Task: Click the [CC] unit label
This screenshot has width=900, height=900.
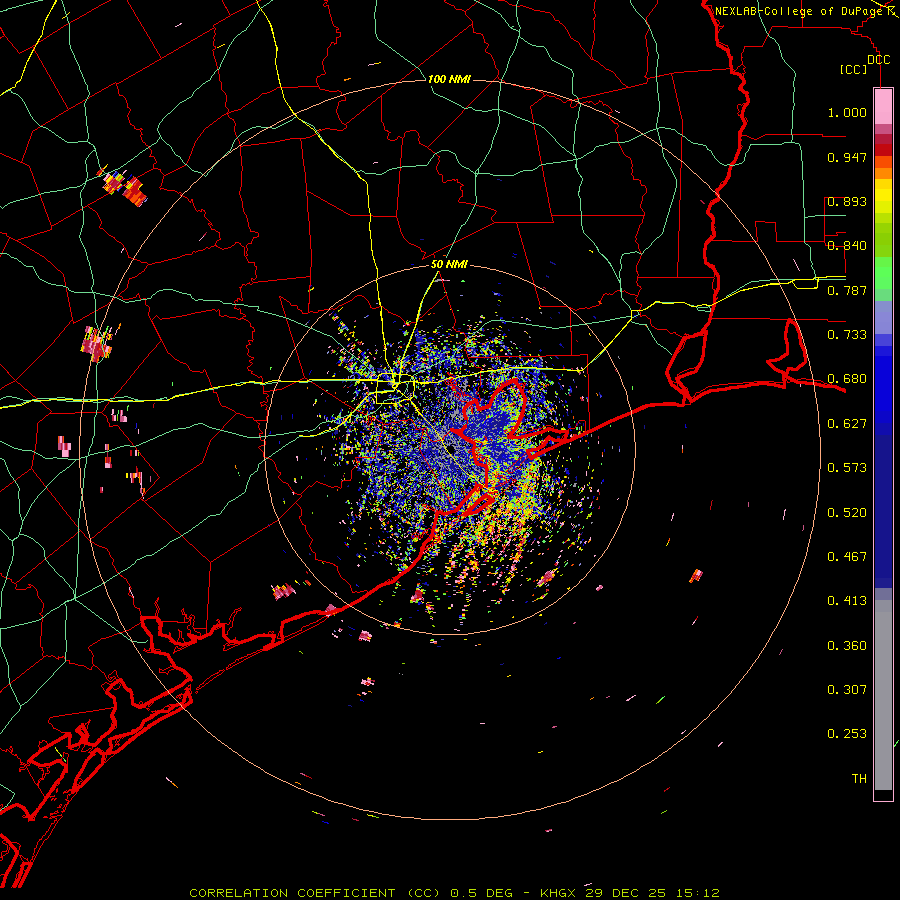Action: click(x=854, y=69)
